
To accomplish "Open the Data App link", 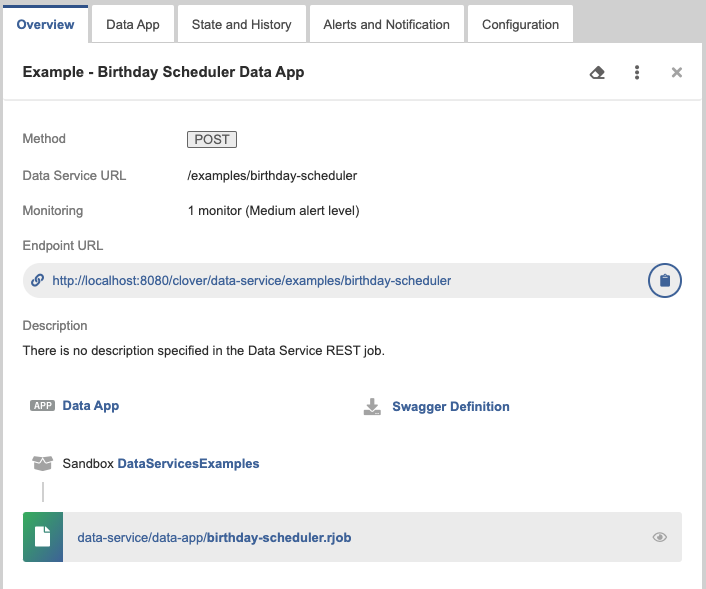I will pos(91,406).
